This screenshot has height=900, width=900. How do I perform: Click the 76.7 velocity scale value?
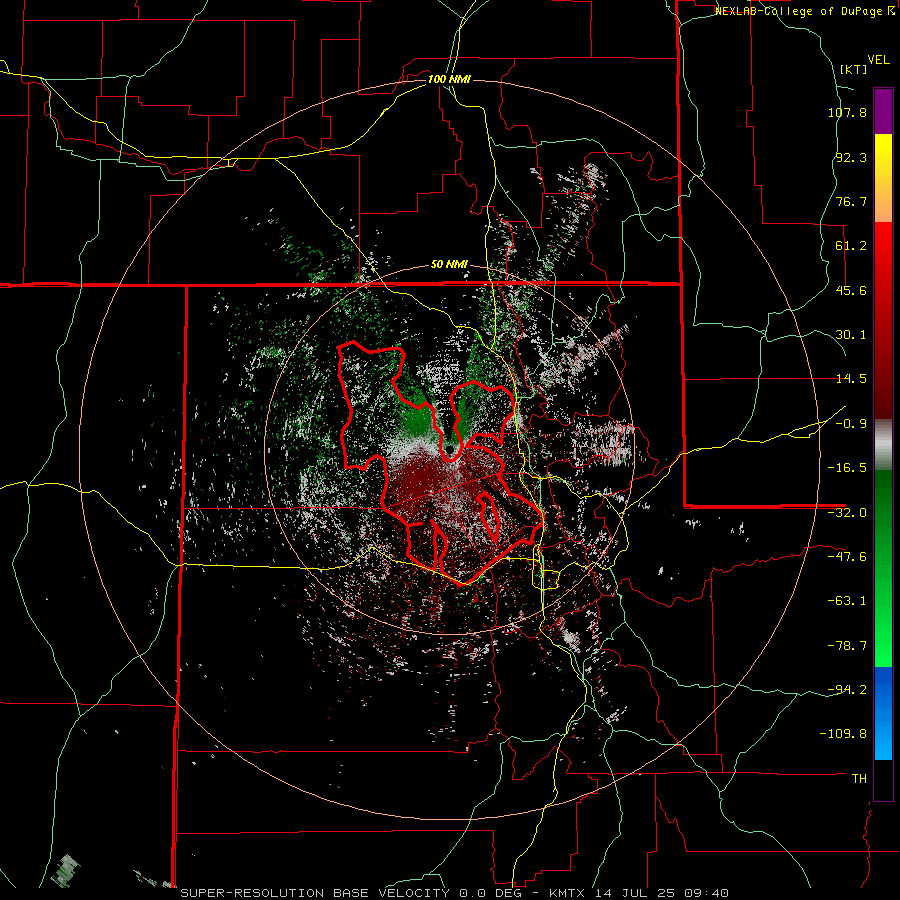pos(851,201)
